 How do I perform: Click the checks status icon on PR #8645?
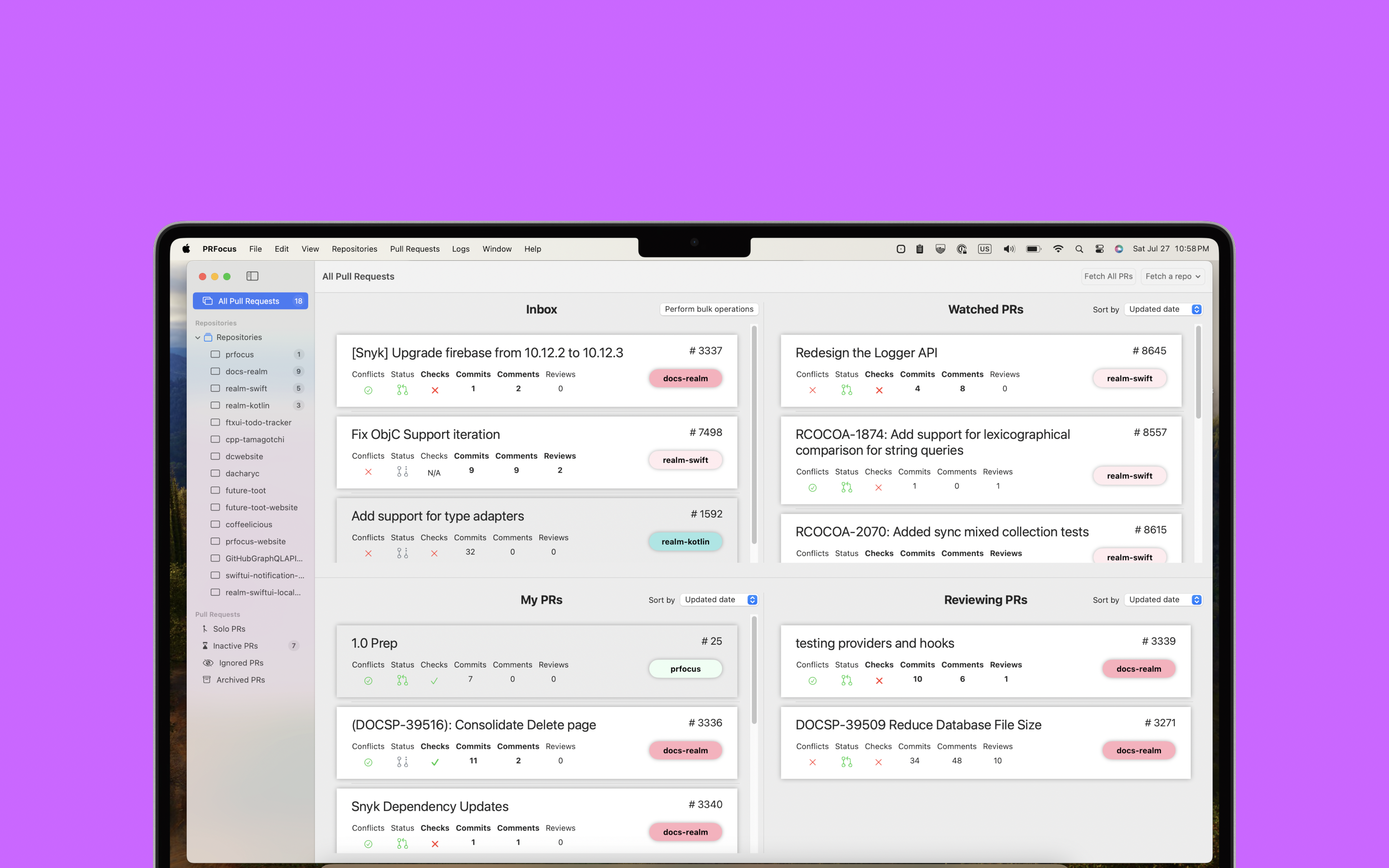(x=877, y=389)
